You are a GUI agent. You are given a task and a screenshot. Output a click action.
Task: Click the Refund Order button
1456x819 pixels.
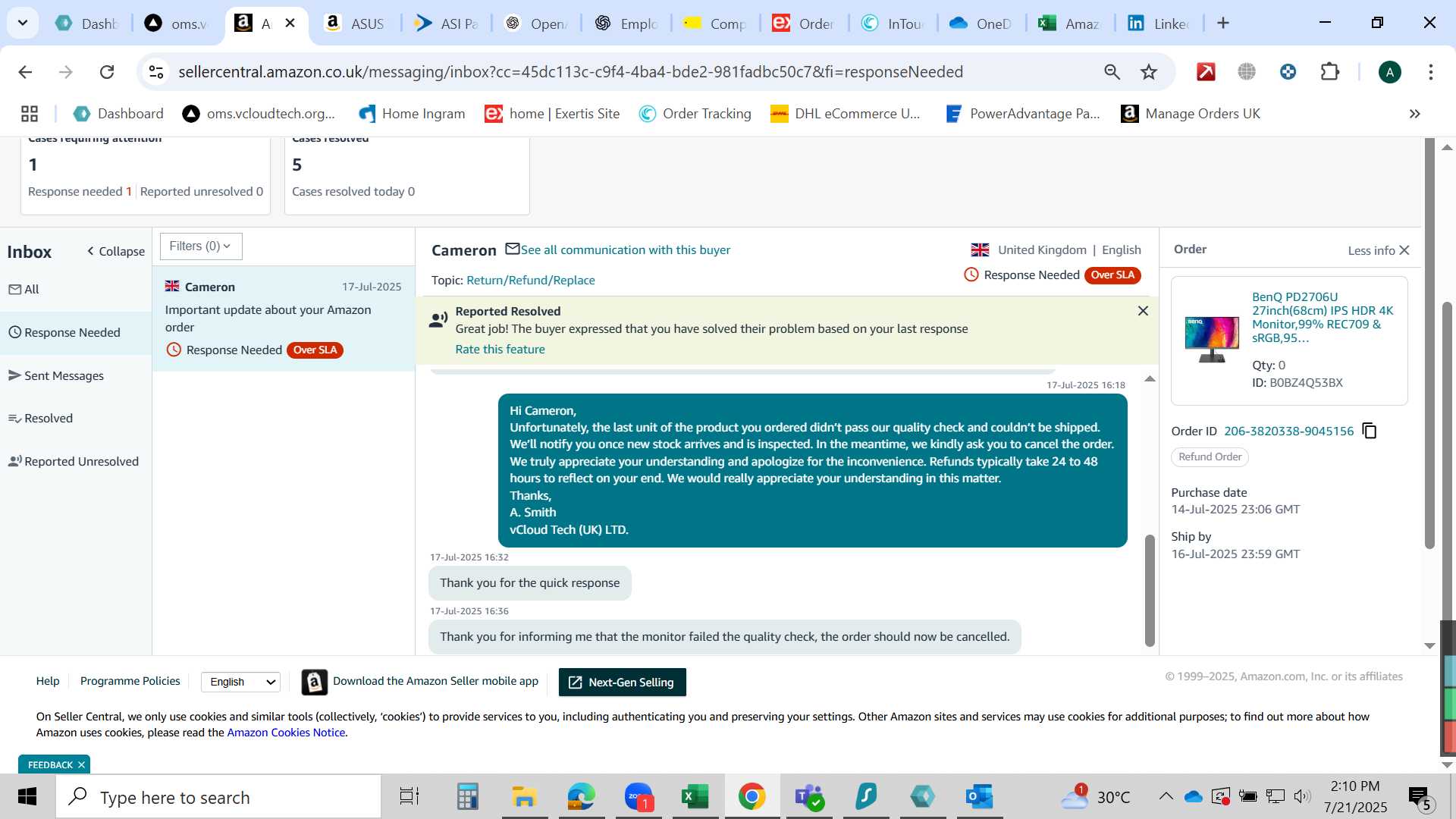(1210, 457)
